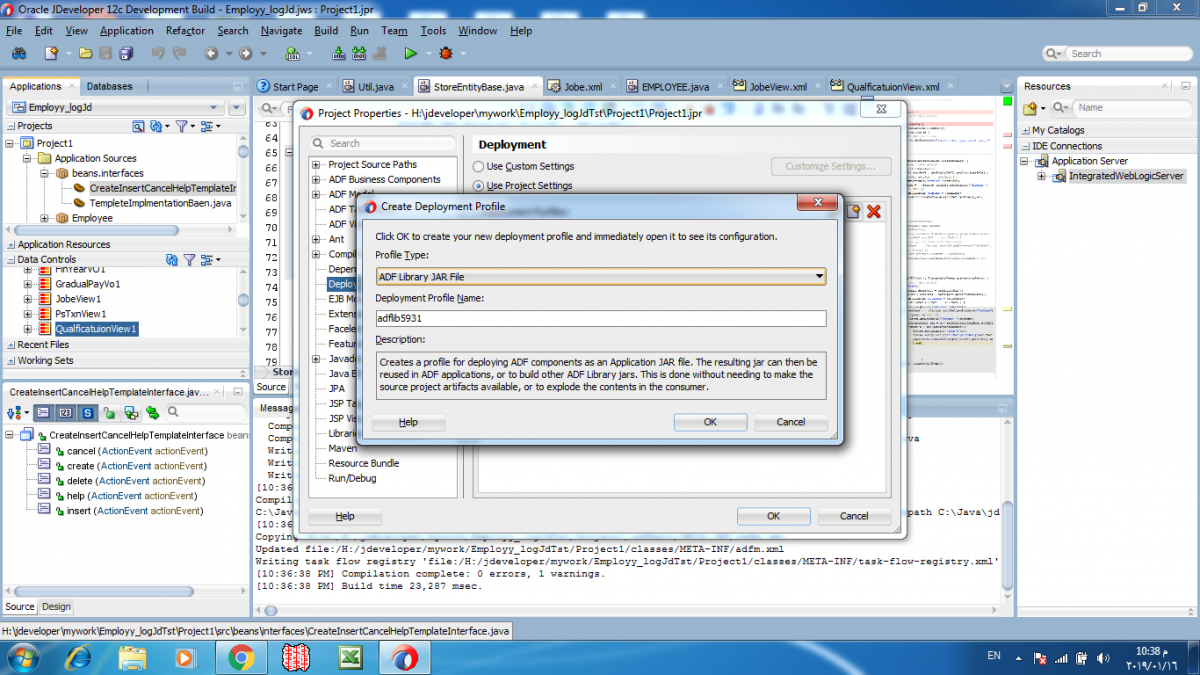Image resolution: width=1200 pixels, height=675 pixels.
Task: Click the red X delete profile icon
Action: pyautogui.click(x=873, y=211)
